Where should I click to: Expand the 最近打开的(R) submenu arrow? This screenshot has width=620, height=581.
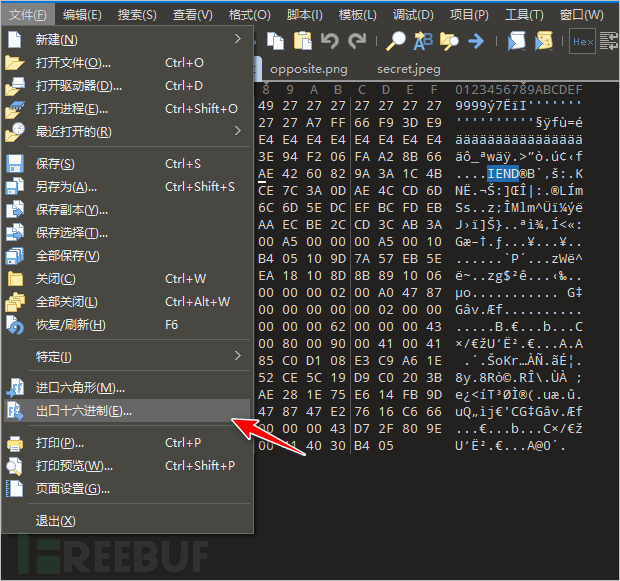pos(238,131)
